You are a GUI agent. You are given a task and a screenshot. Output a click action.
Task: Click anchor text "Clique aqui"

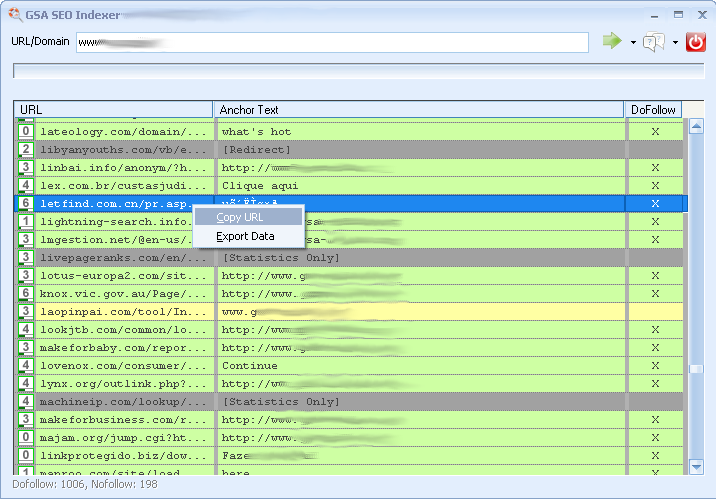(260, 186)
